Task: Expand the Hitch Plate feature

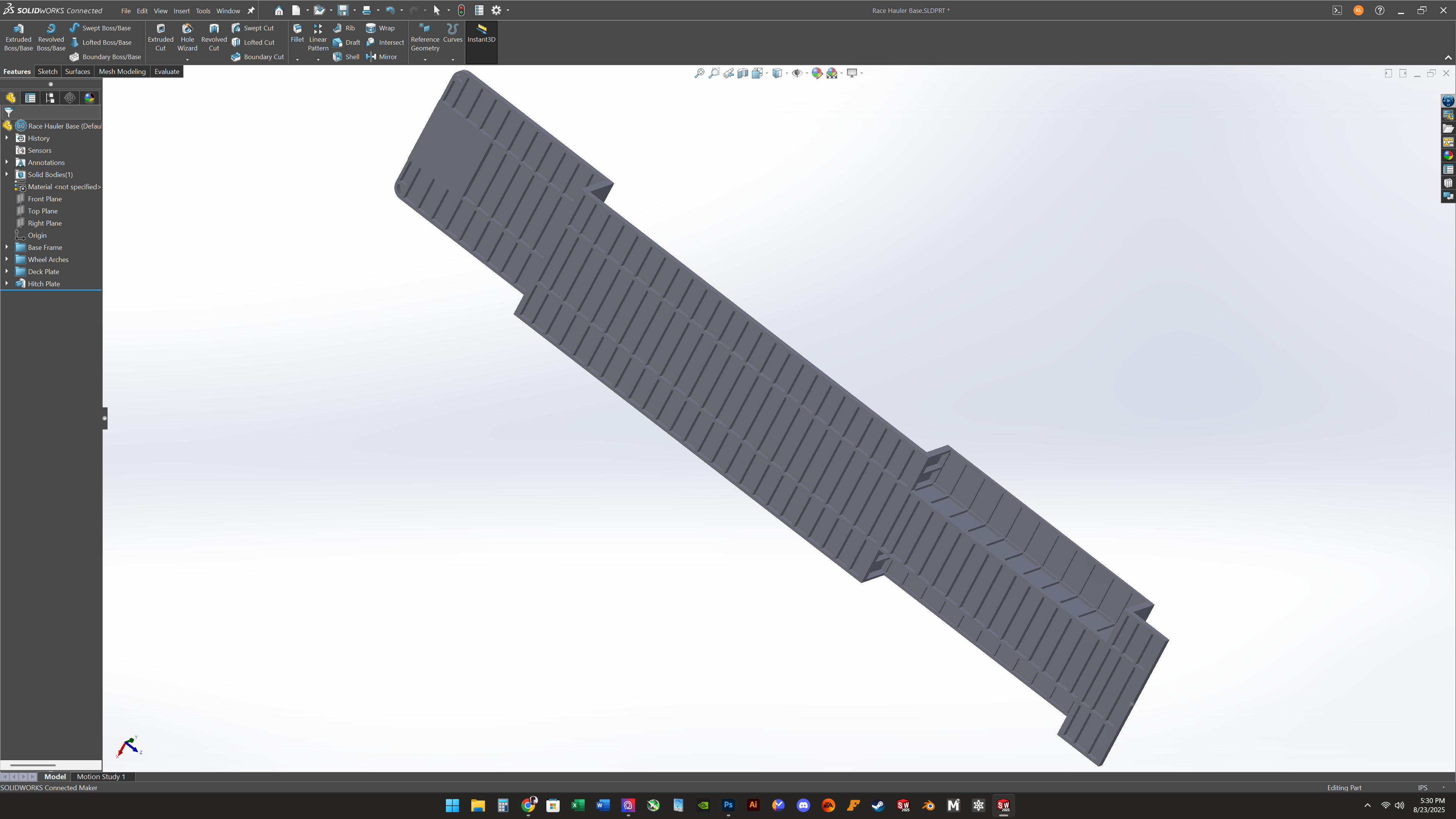Action: click(x=7, y=283)
